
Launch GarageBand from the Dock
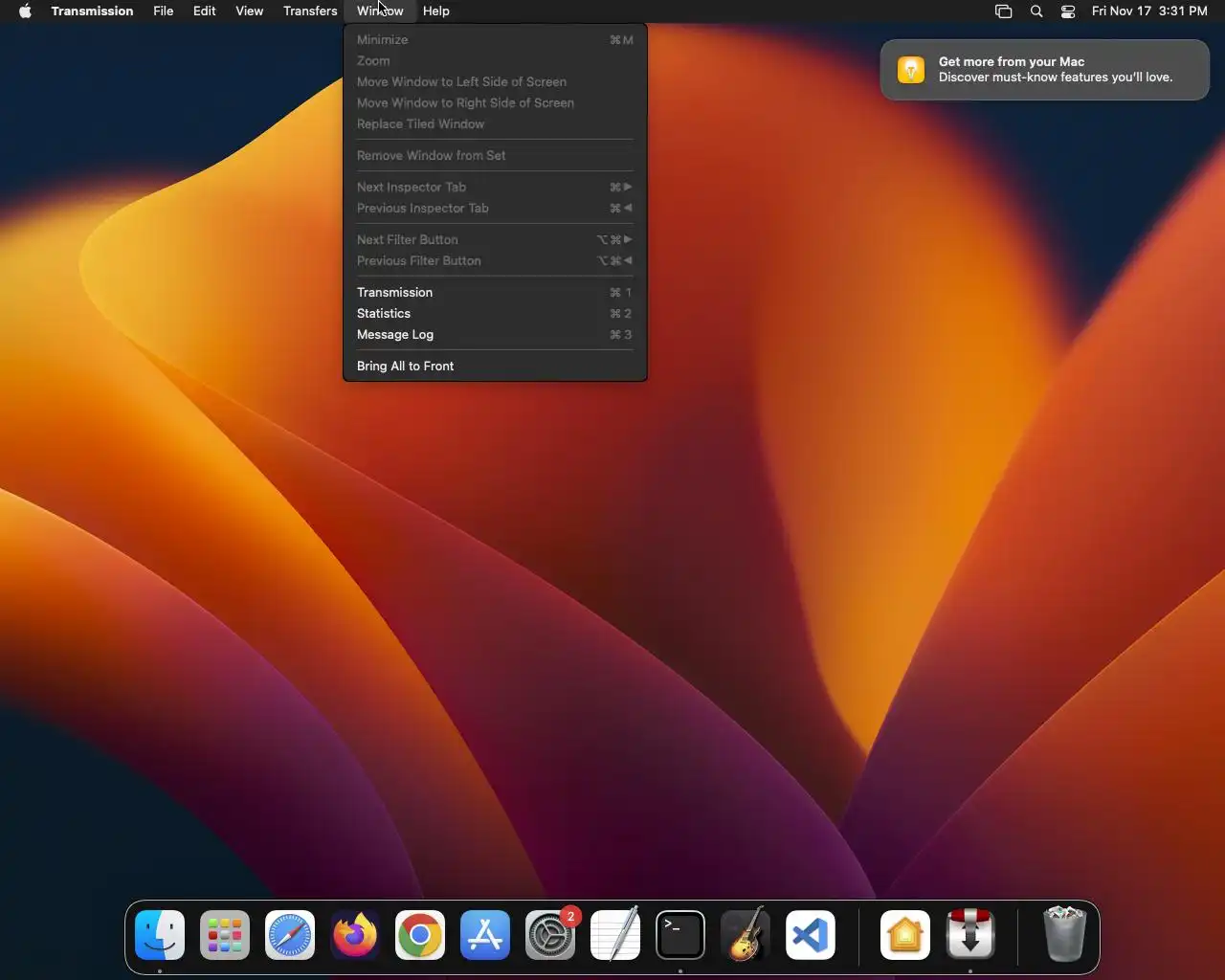pyautogui.click(x=746, y=935)
